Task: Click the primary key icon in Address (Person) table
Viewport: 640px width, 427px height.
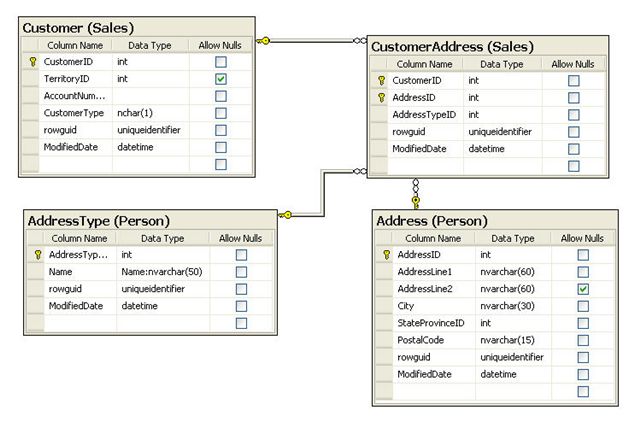Action: 384,255
